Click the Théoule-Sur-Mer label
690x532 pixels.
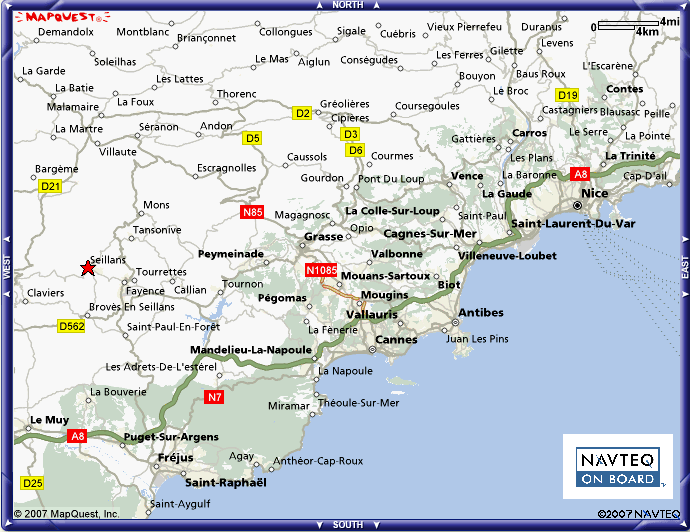(x=359, y=403)
